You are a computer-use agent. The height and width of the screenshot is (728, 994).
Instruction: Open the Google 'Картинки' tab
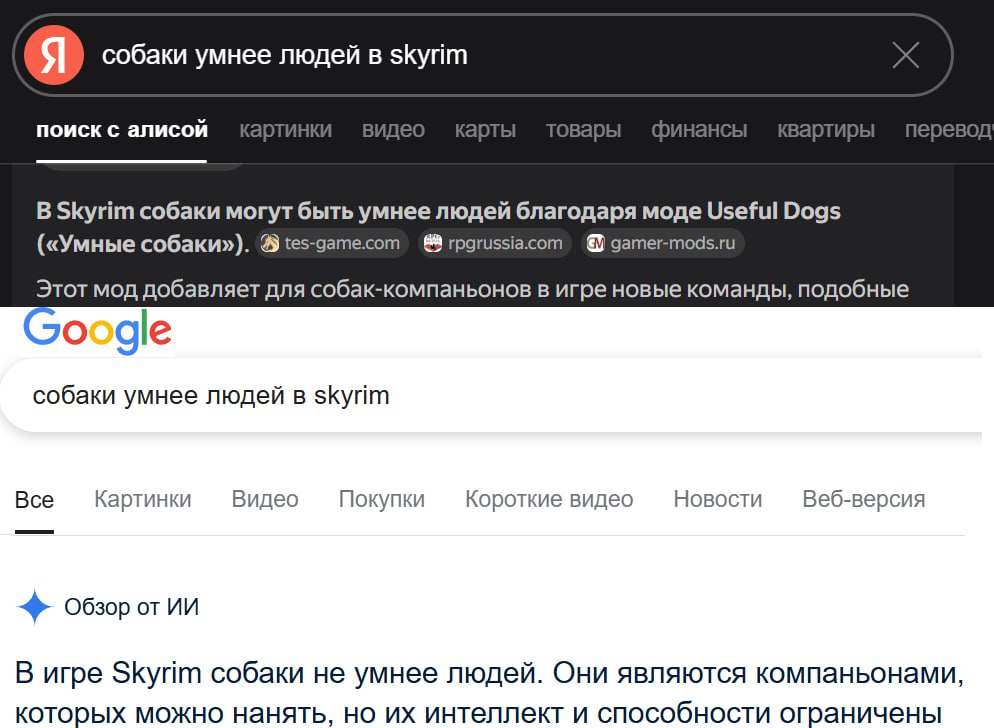click(143, 499)
